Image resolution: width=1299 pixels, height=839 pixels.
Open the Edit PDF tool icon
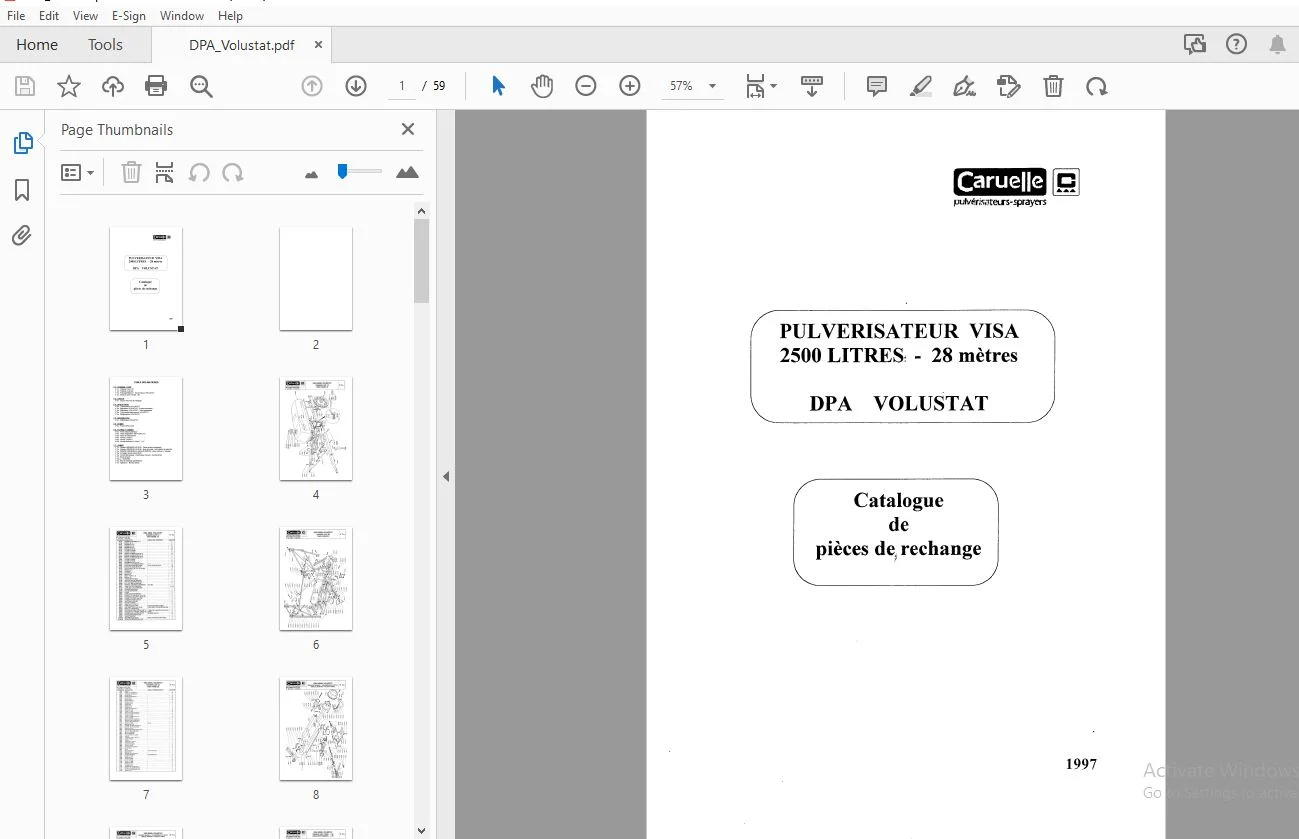[1009, 86]
